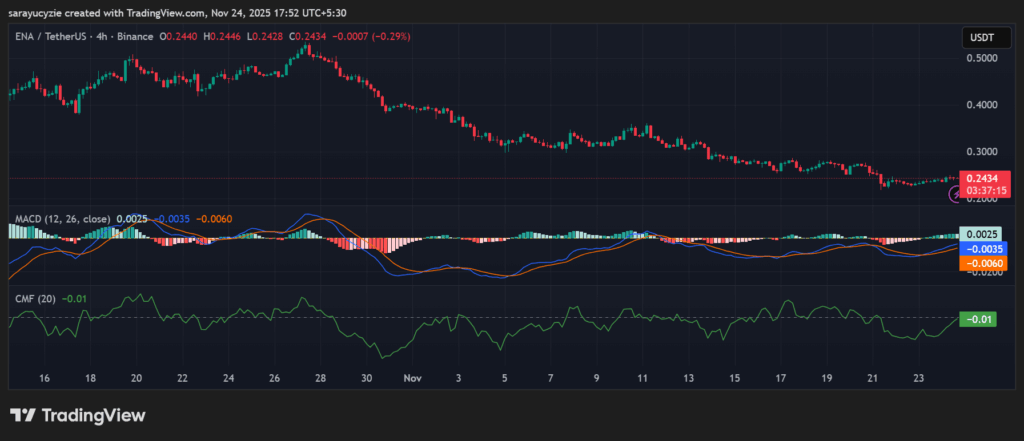Click the date 28 on the time axis
The height and width of the screenshot is (441, 1024).
click(321, 378)
